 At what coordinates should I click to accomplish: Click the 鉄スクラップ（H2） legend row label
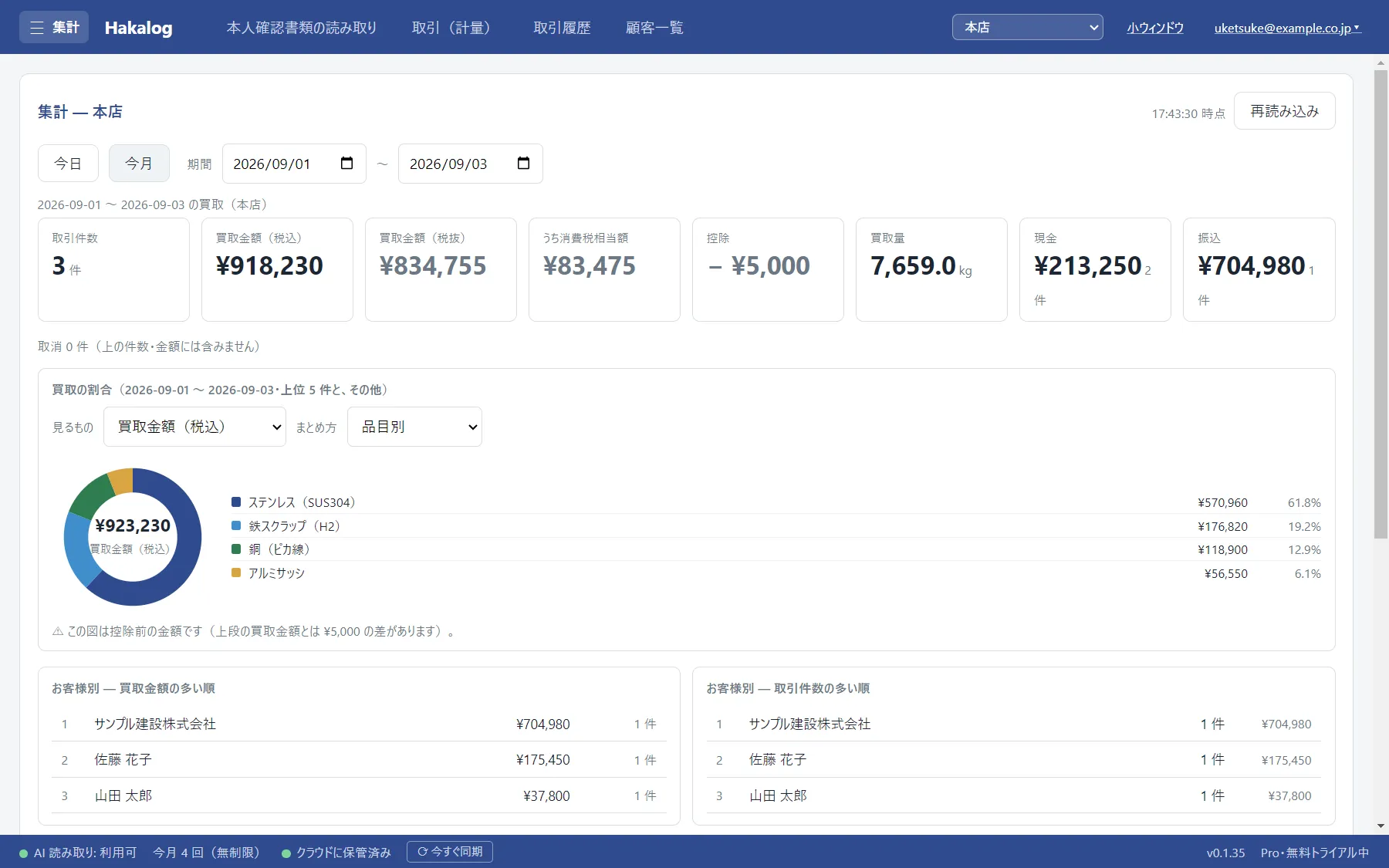pos(296,526)
